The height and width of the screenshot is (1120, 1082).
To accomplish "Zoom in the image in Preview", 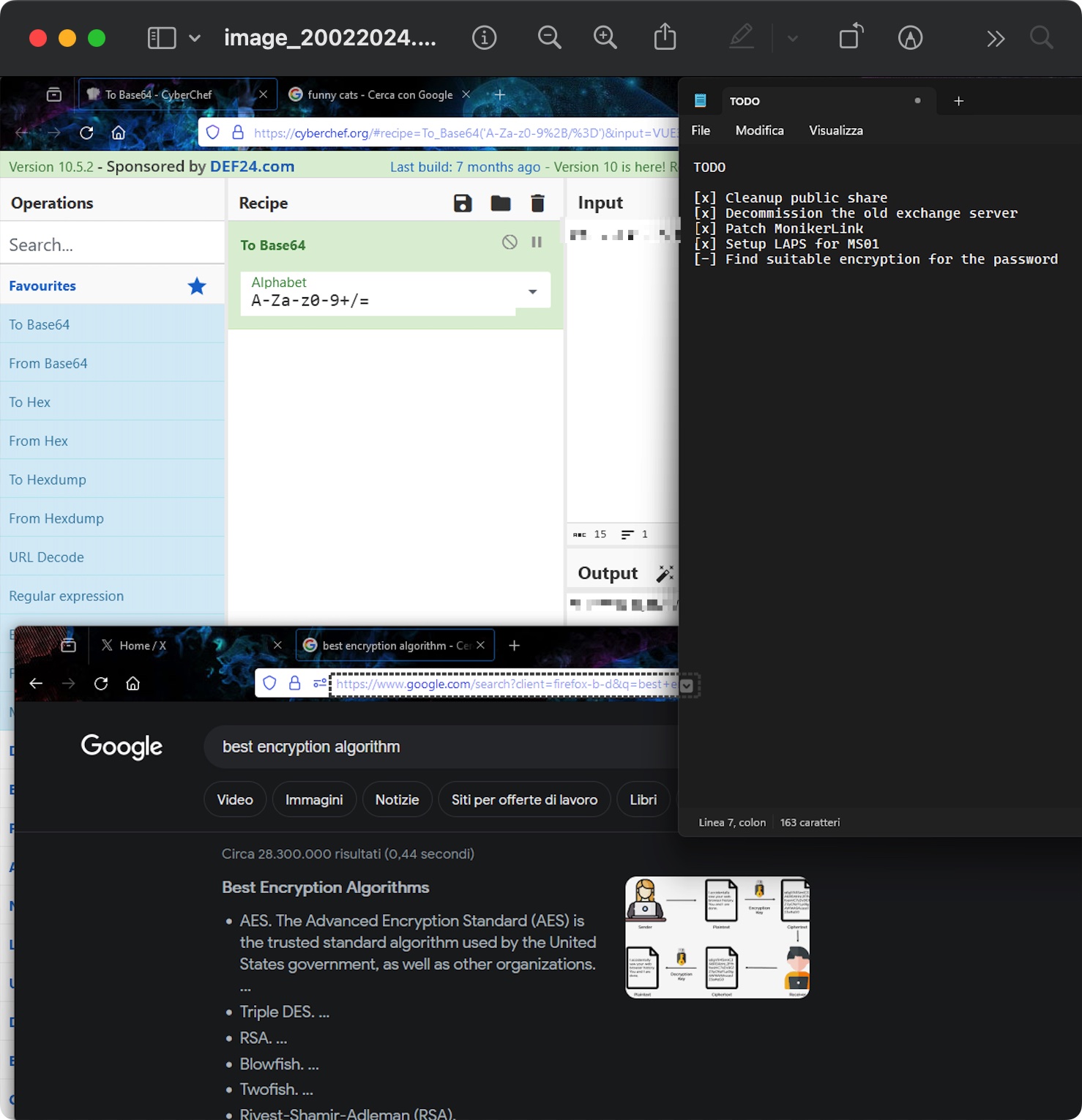I will [x=605, y=37].
